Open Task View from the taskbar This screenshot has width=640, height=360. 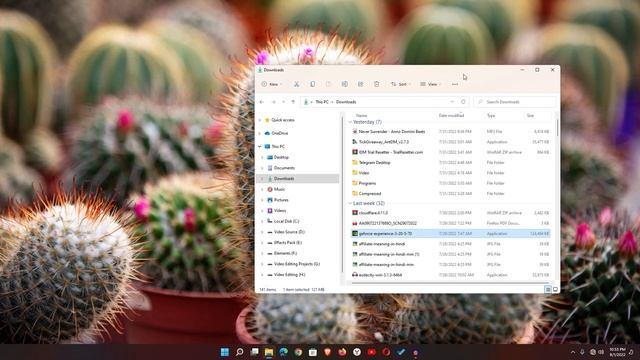pos(254,352)
